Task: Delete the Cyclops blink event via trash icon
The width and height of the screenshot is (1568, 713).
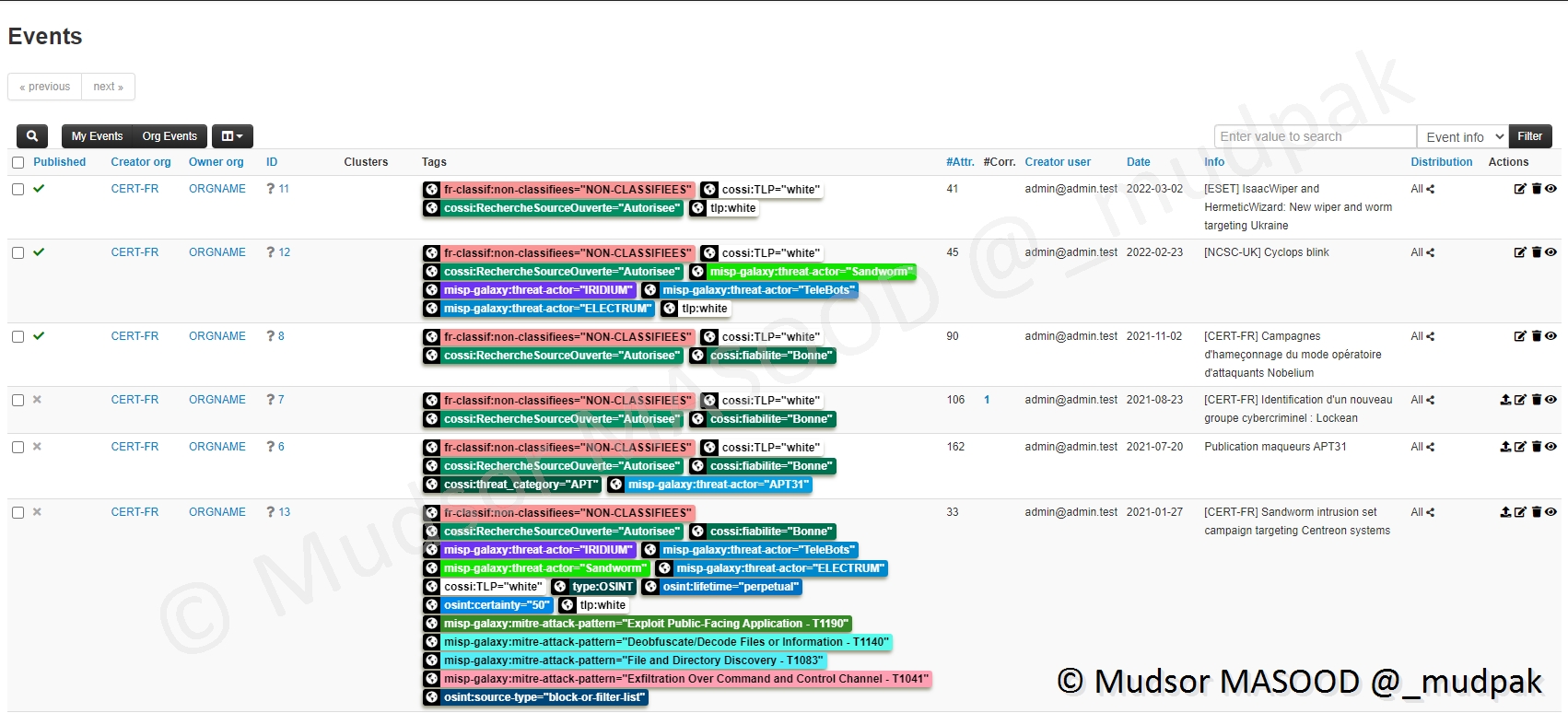Action: tap(1537, 252)
